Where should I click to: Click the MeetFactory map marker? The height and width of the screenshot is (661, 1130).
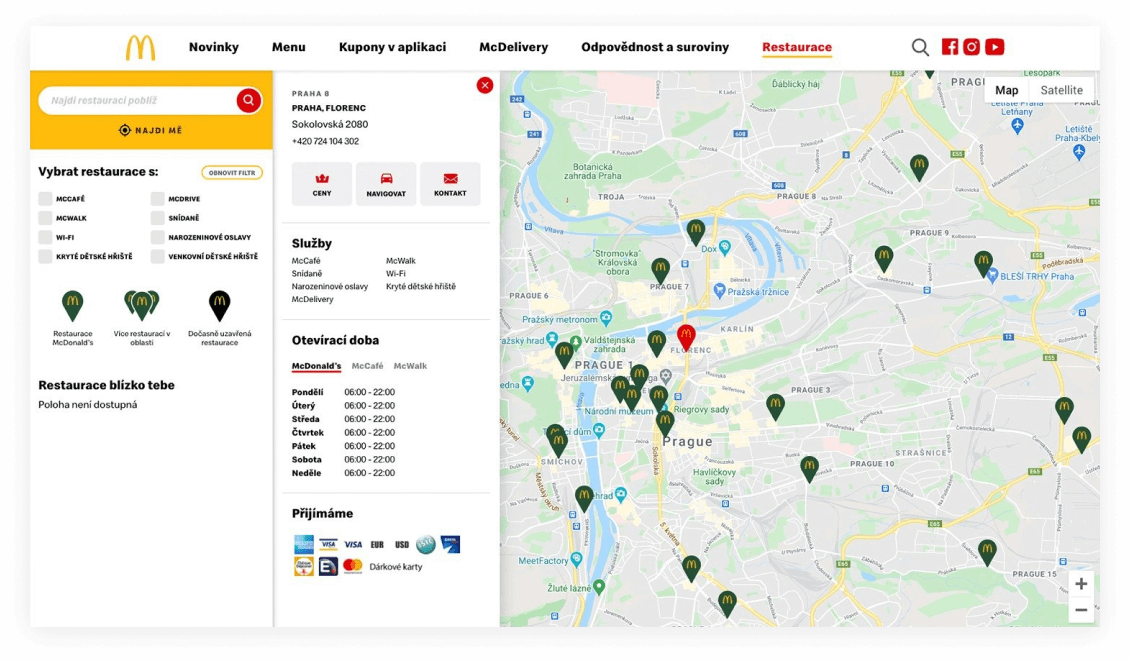pos(577,559)
